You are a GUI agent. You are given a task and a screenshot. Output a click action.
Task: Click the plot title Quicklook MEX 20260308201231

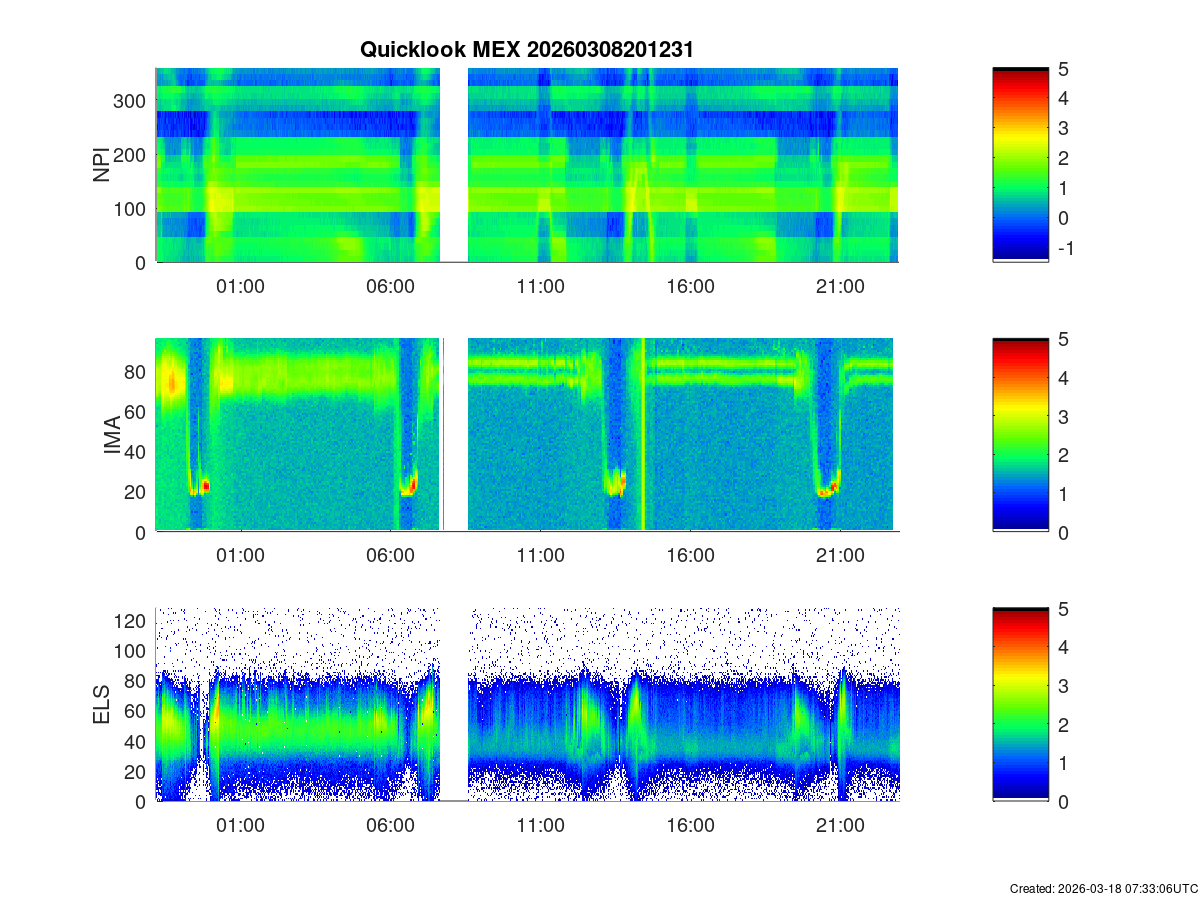526,50
